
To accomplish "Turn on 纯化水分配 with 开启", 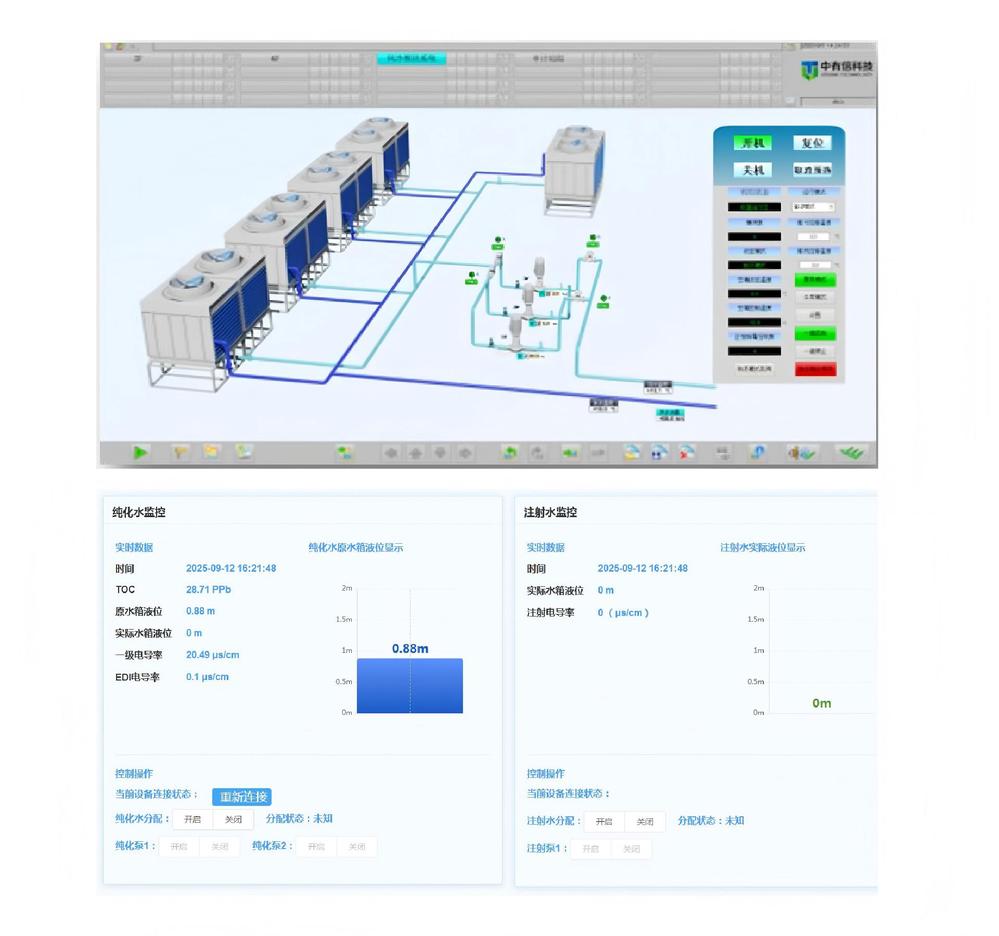I will [192, 820].
